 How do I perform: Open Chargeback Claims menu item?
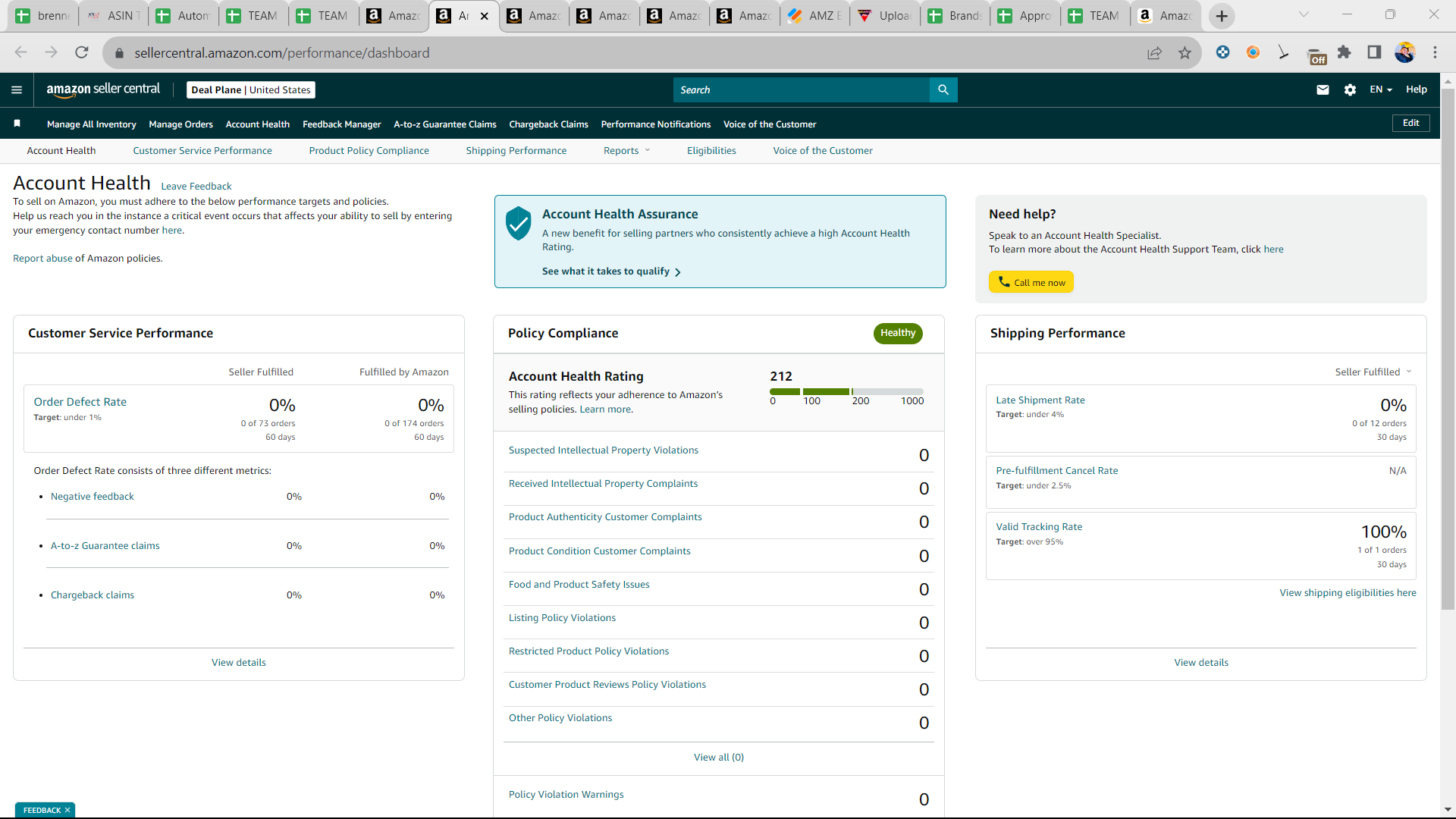click(x=549, y=124)
